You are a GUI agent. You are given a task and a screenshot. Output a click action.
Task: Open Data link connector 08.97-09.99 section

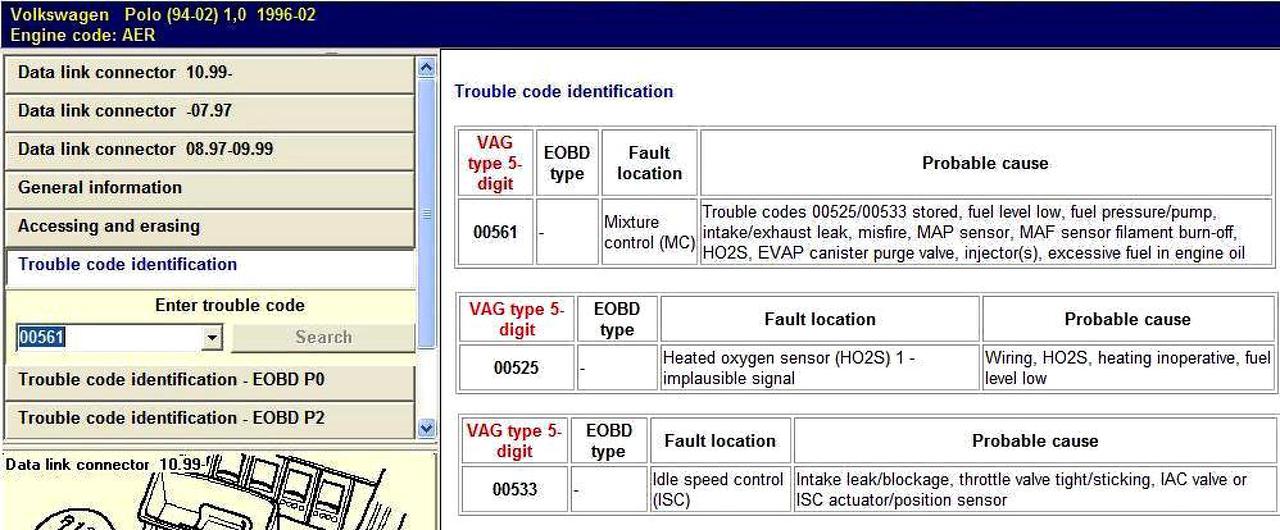pyautogui.click(x=209, y=150)
